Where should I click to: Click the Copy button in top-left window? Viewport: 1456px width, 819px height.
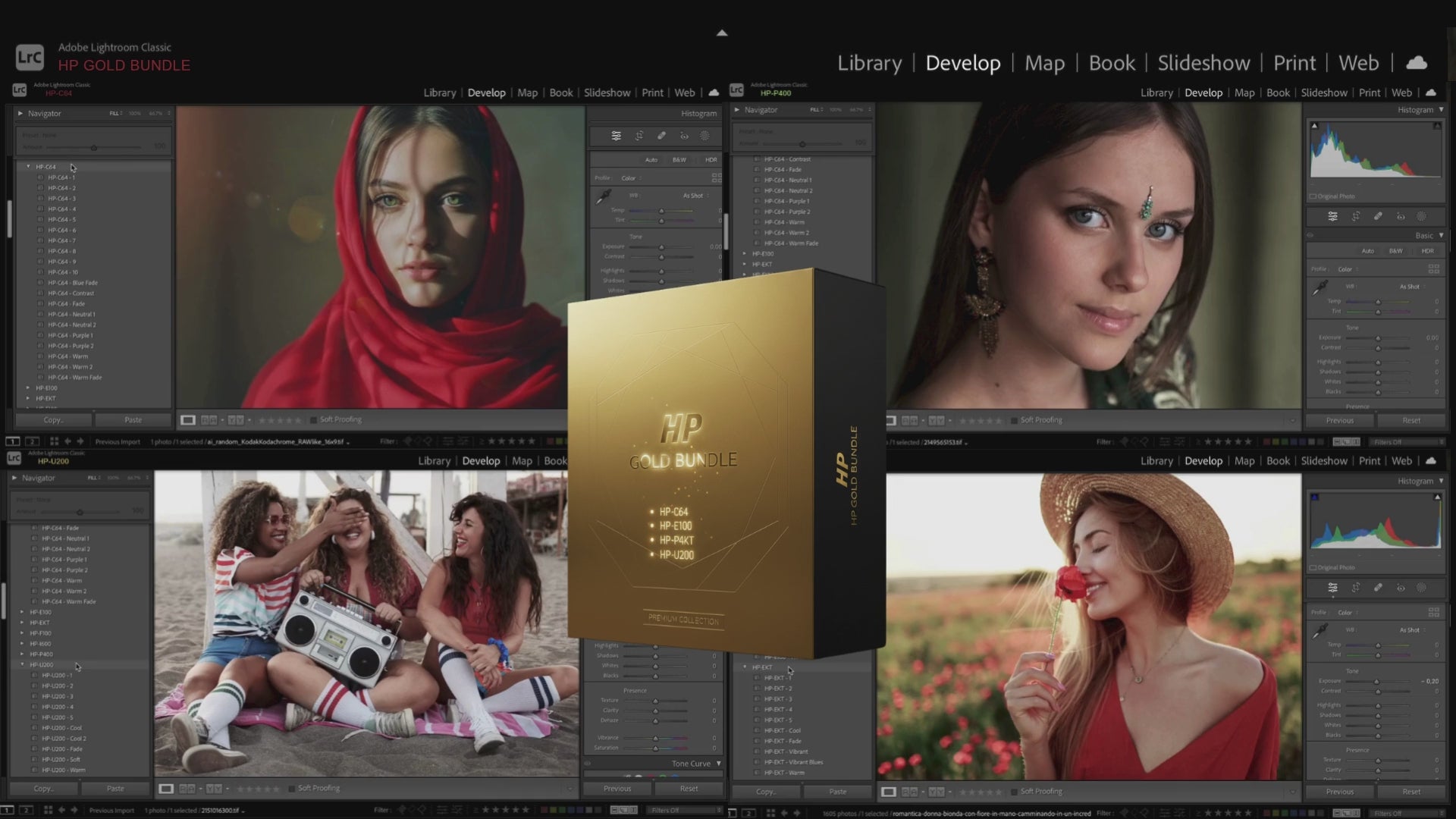[53, 419]
